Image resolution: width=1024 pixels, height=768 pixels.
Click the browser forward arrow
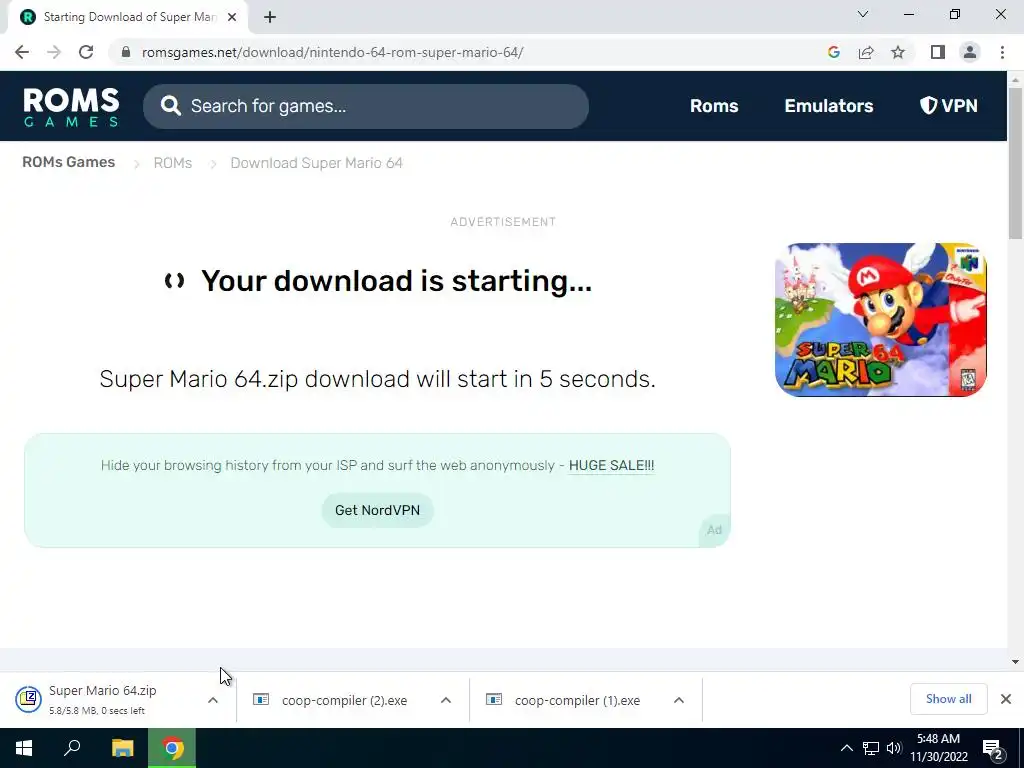54,52
